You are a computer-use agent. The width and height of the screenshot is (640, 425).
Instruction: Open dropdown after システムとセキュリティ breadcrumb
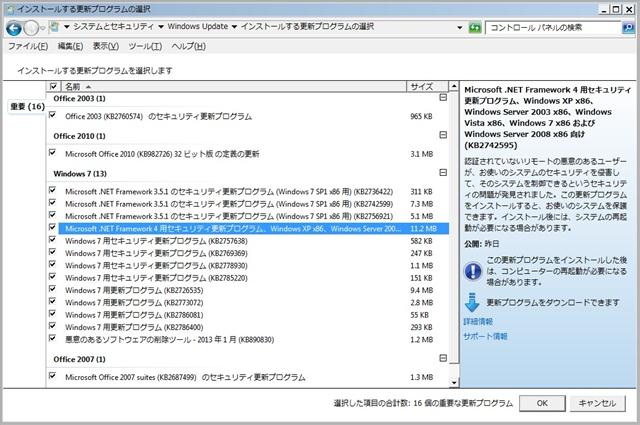(x=161, y=27)
